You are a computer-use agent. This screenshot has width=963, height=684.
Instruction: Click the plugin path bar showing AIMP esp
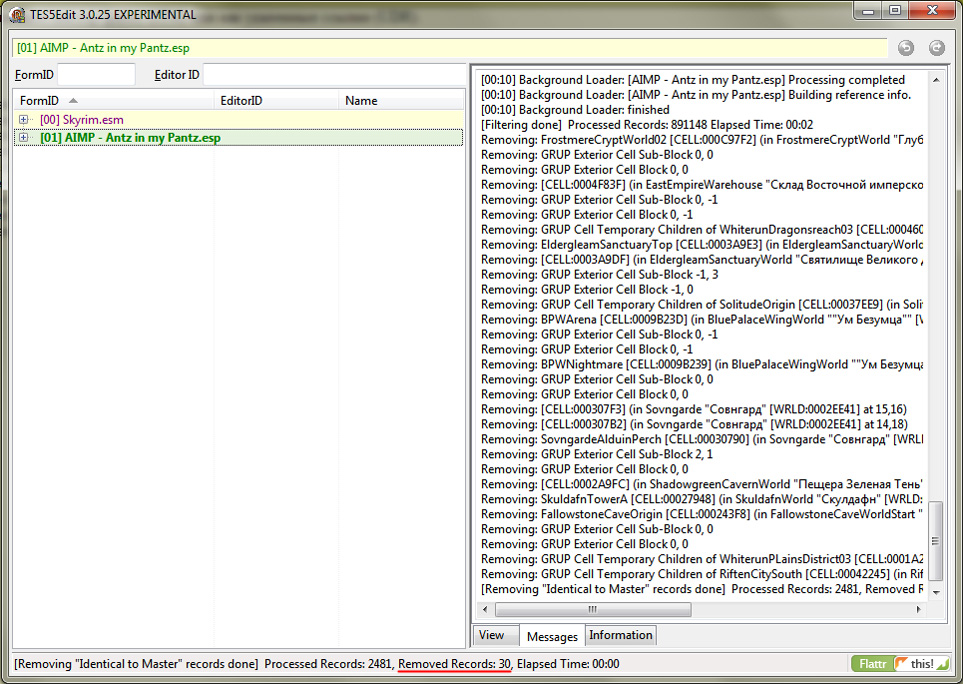pos(450,48)
